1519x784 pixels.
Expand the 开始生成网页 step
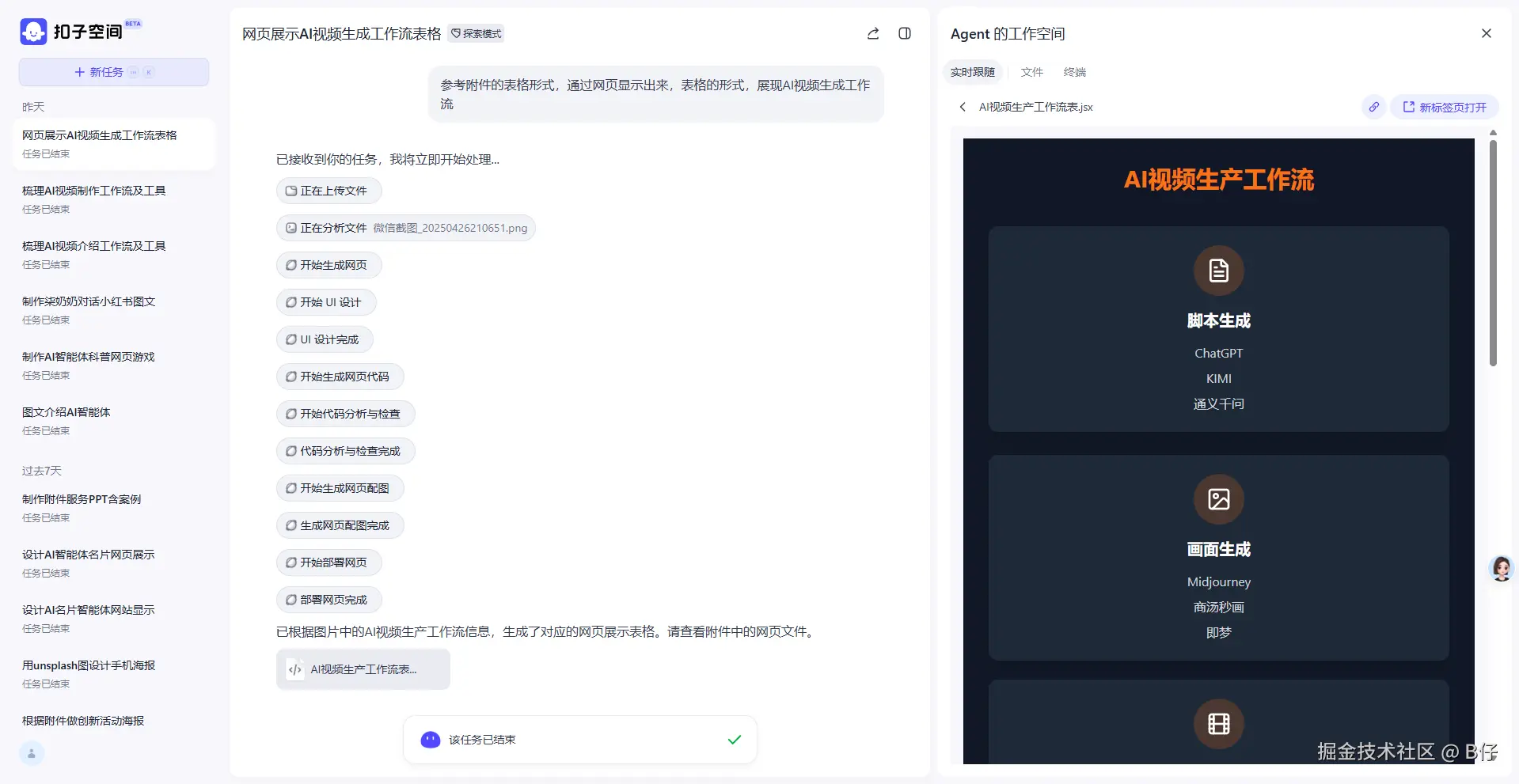click(328, 265)
